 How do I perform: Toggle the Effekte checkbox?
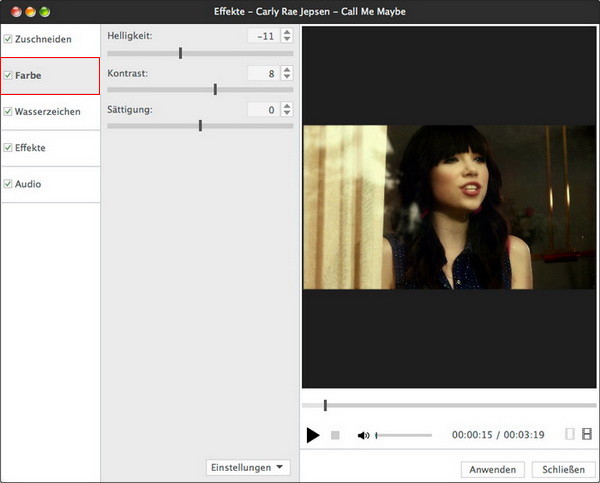click(8, 147)
